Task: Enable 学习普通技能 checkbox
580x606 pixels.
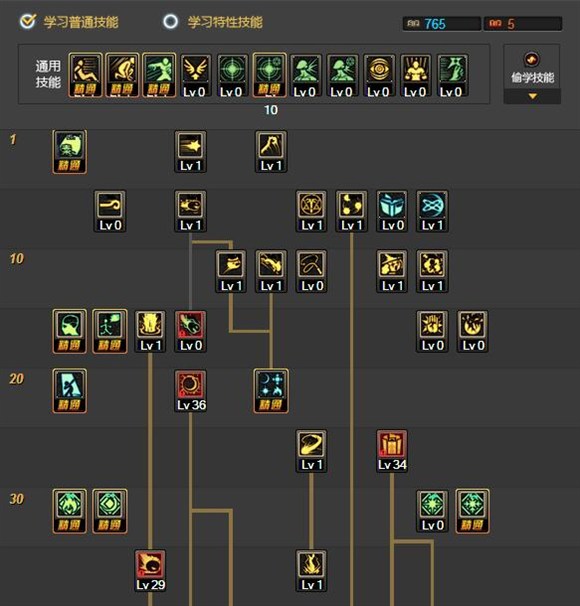Action: pos(28,21)
